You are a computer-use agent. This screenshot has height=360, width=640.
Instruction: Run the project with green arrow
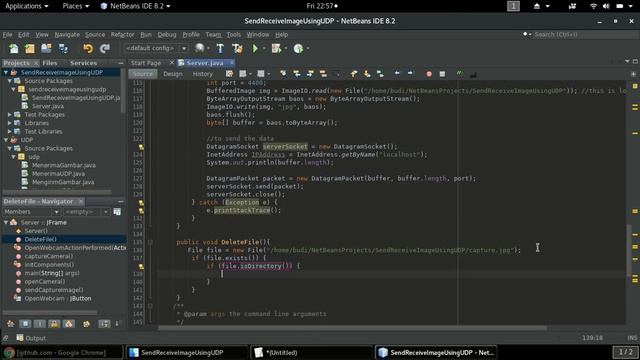tap(255, 49)
